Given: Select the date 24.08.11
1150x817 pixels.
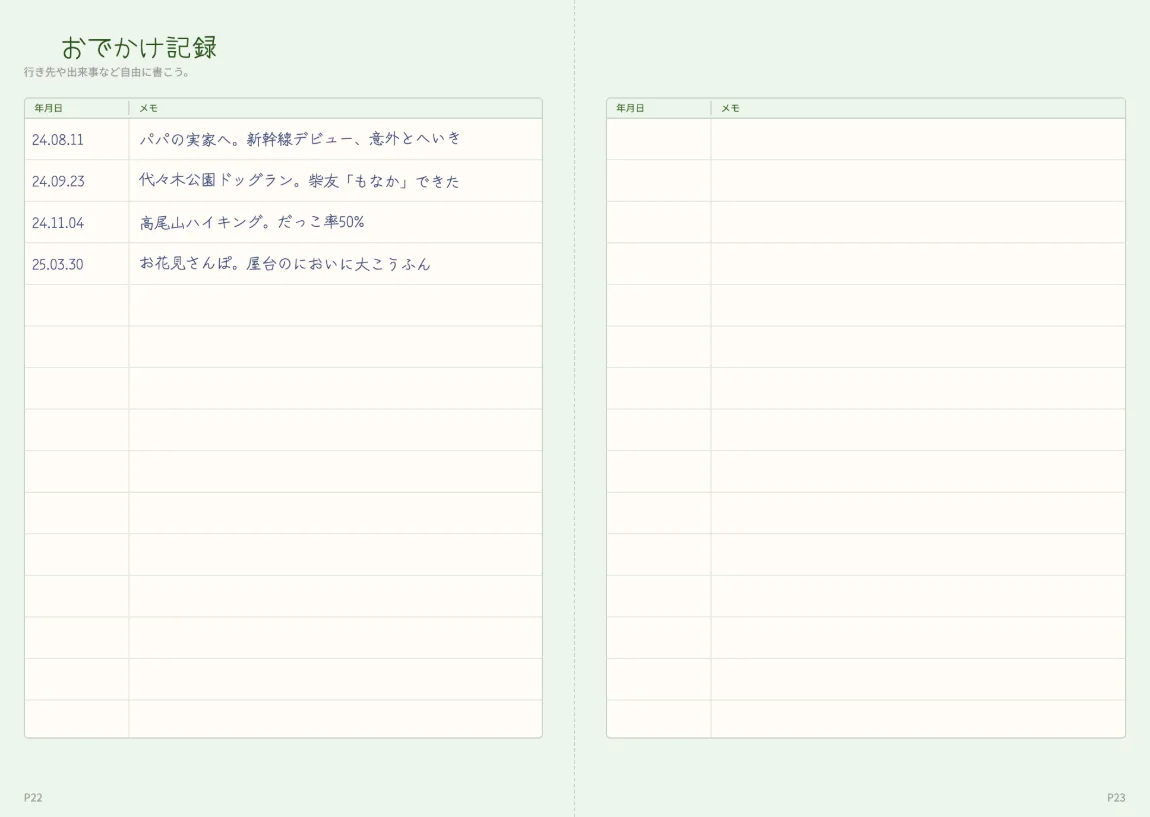Looking at the screenshot, I should [x=57, y=140].
